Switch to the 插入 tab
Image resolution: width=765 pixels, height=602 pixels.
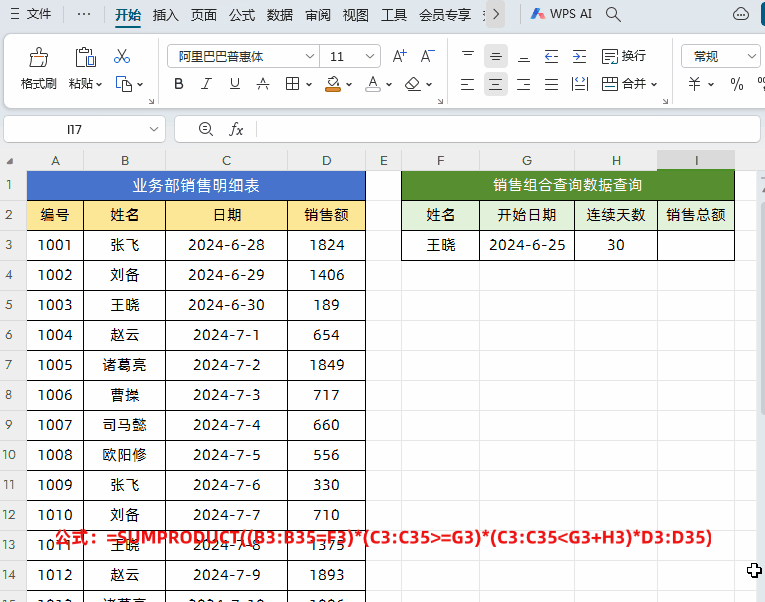[x=166, y=15]
